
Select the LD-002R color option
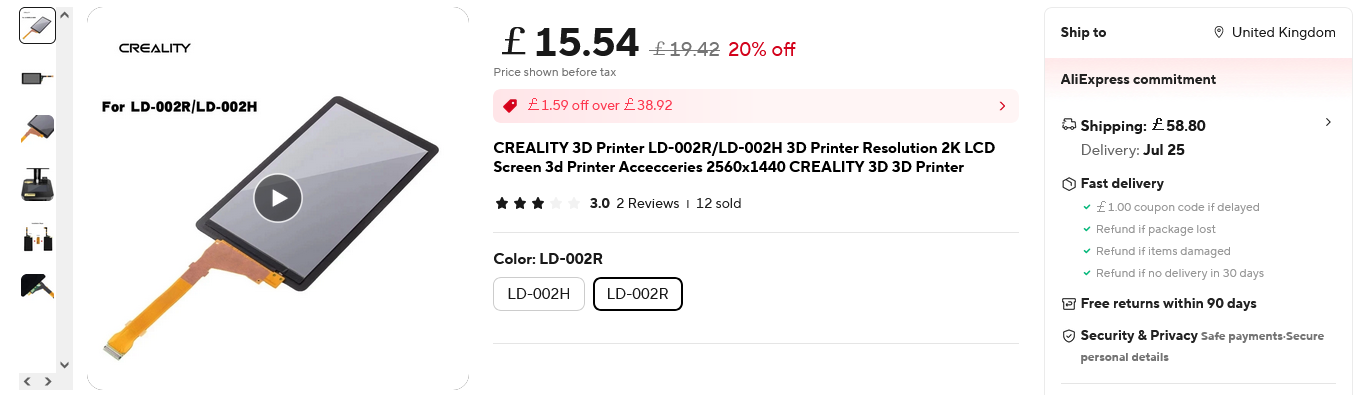[638, 294]
